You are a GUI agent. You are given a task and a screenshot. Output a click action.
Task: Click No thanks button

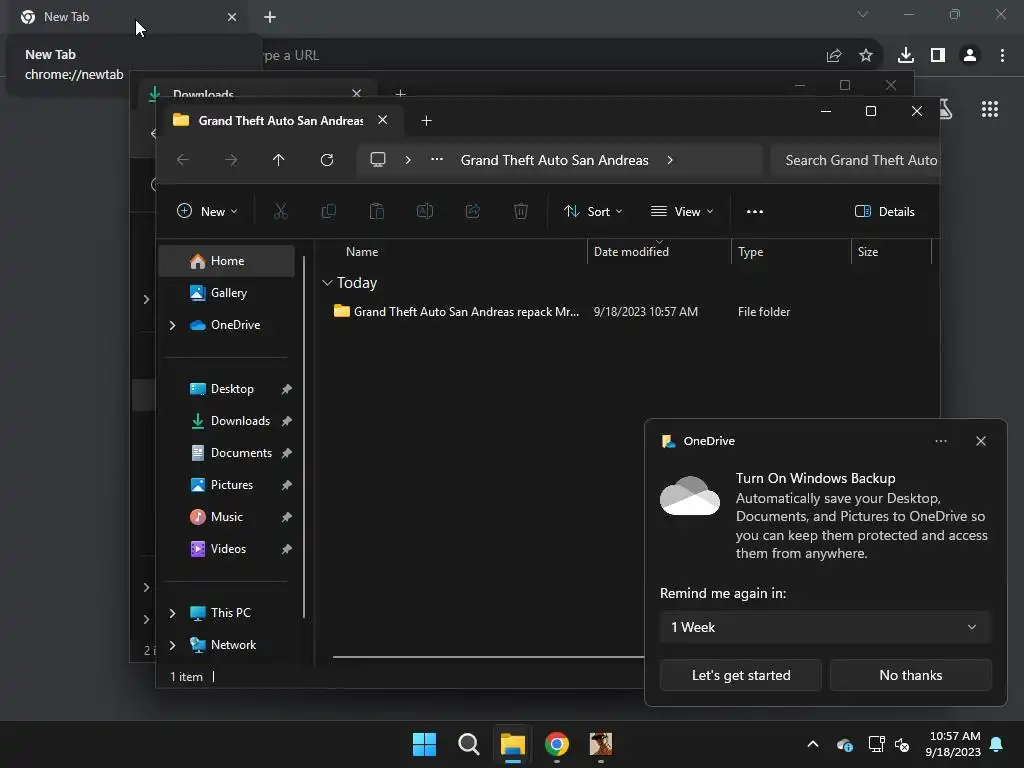point(910,675)
